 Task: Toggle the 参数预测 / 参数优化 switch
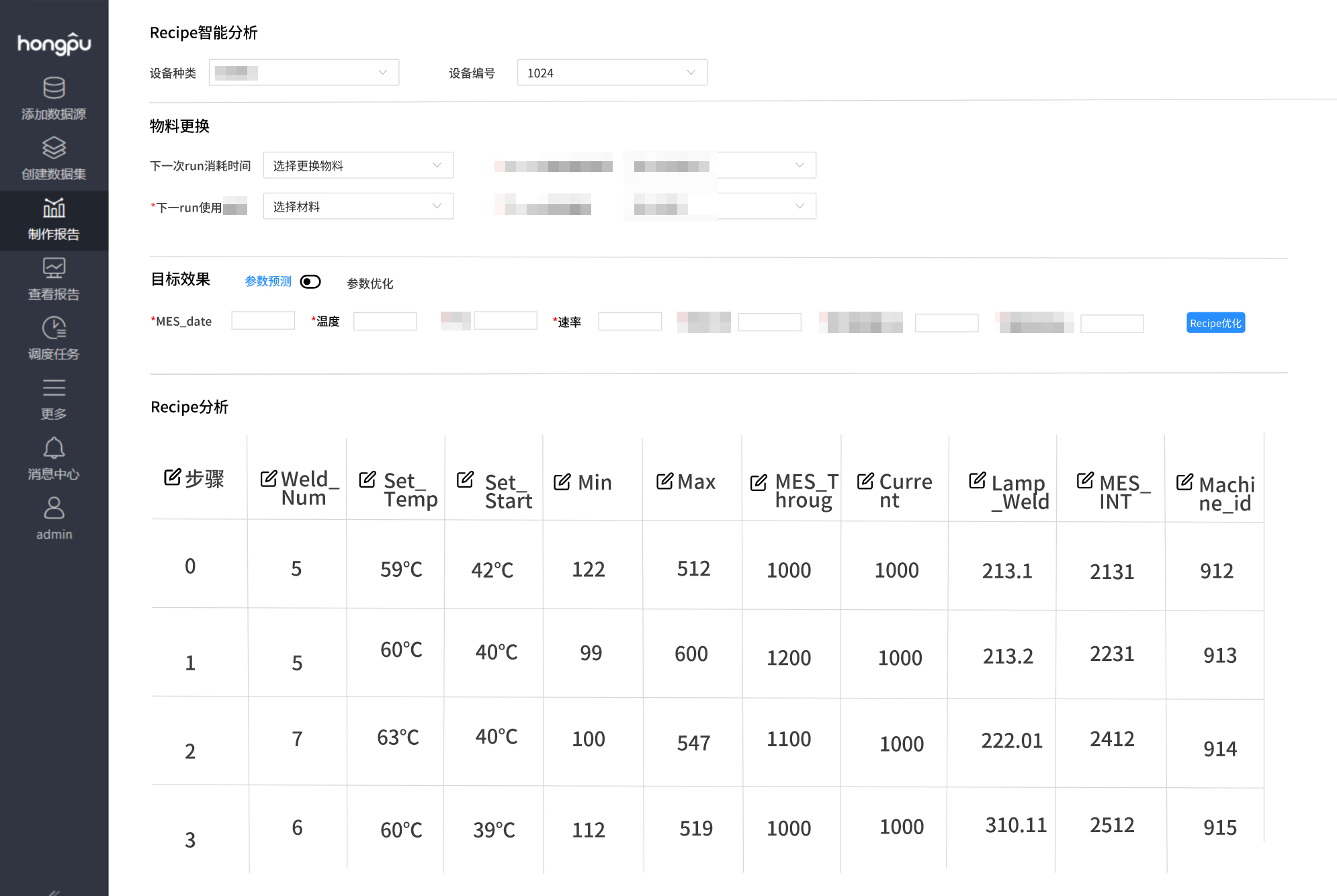[310, 281]
